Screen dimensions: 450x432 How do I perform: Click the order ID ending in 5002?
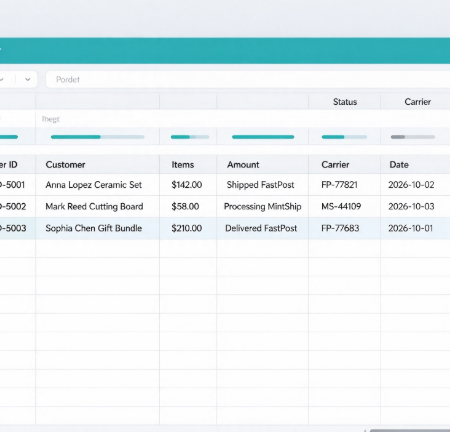(13, 207)
